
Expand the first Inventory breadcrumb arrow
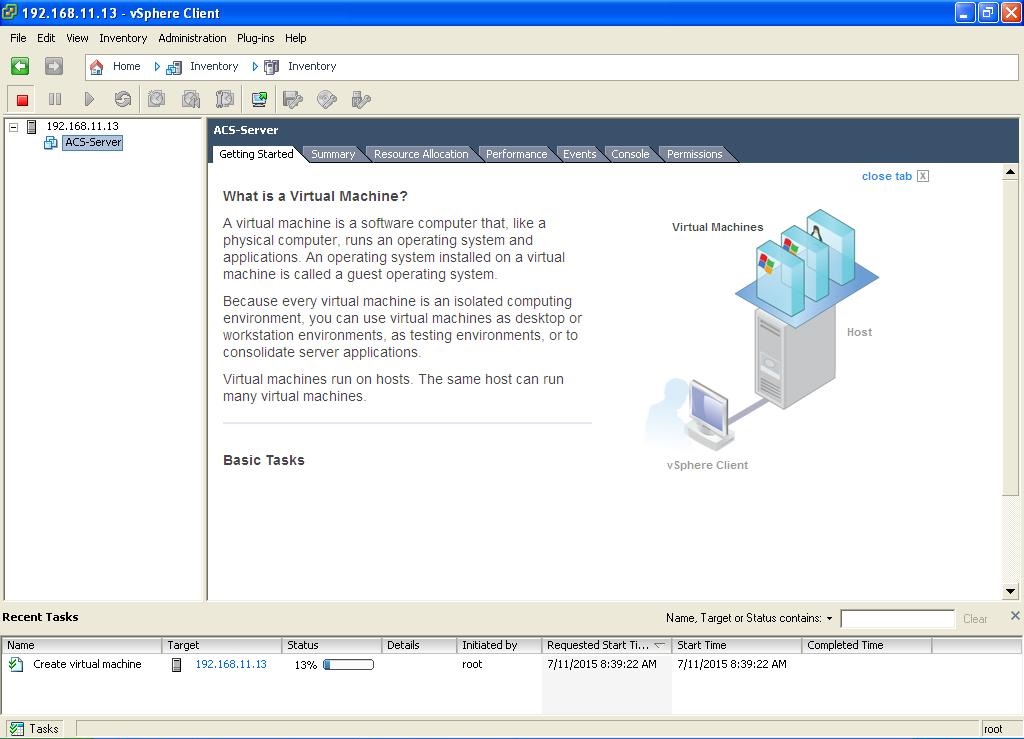[x=157, y=67]
